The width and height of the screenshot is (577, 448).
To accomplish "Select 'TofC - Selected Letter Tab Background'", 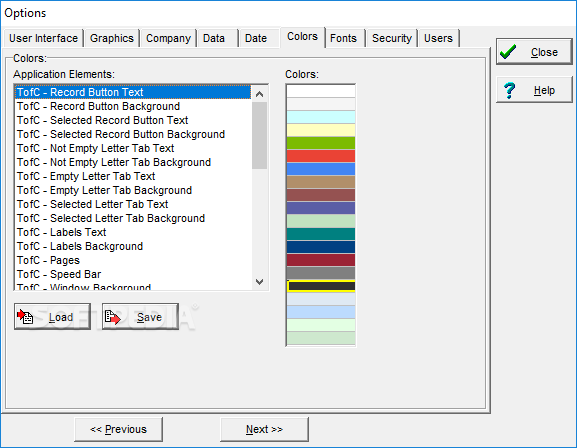I will (133, 218).
